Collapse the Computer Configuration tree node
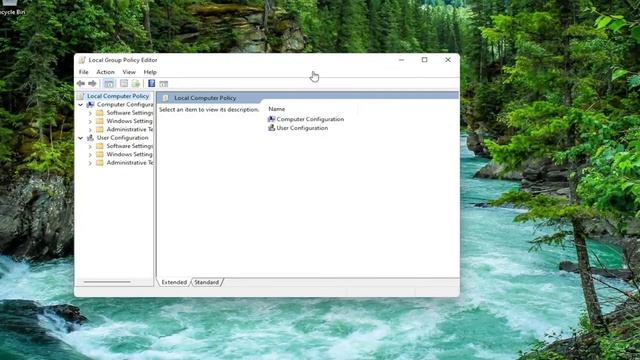Screen dimensions: 640x360 point(81,105)
